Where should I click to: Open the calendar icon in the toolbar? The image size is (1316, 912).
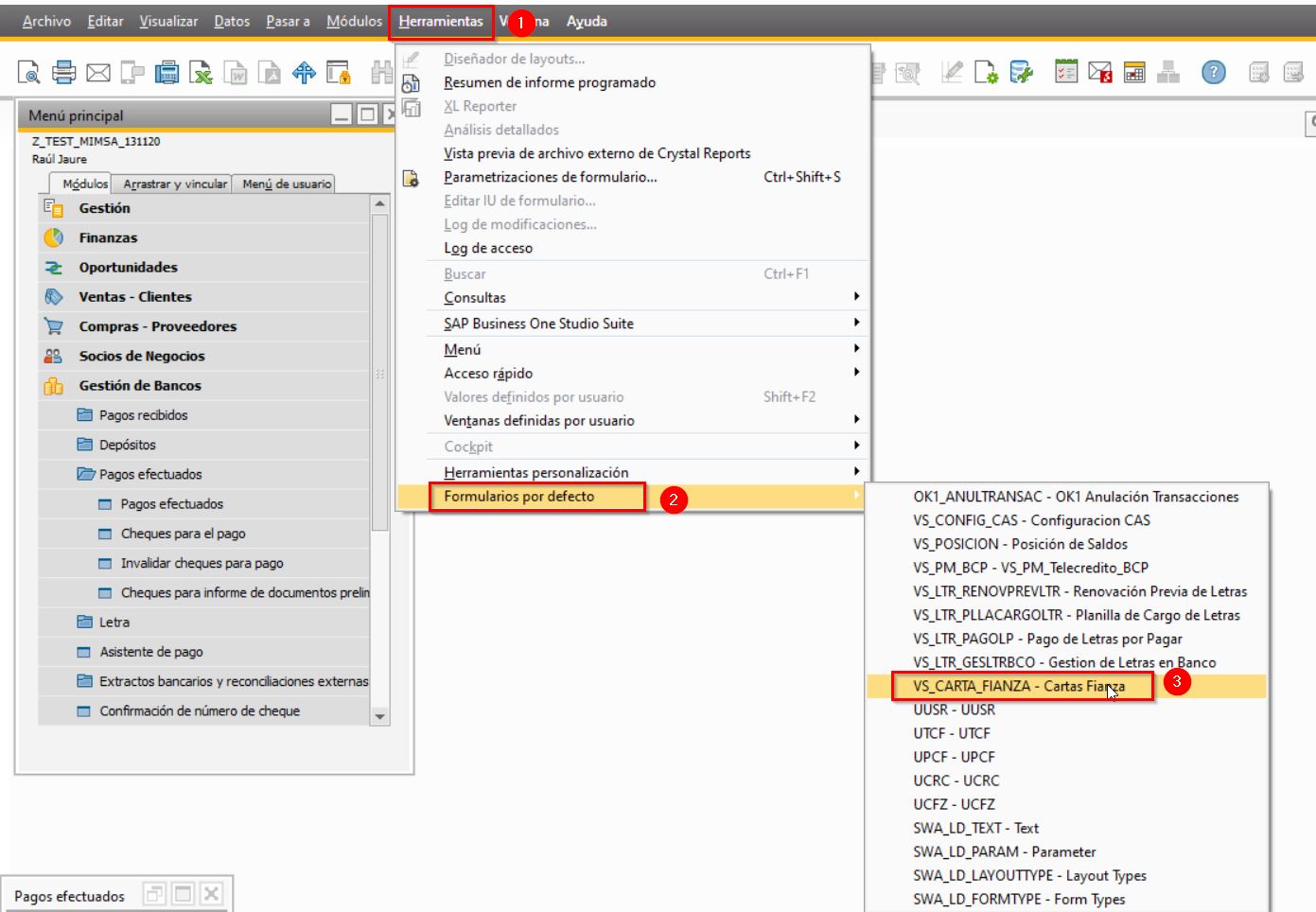point(1134,72)
